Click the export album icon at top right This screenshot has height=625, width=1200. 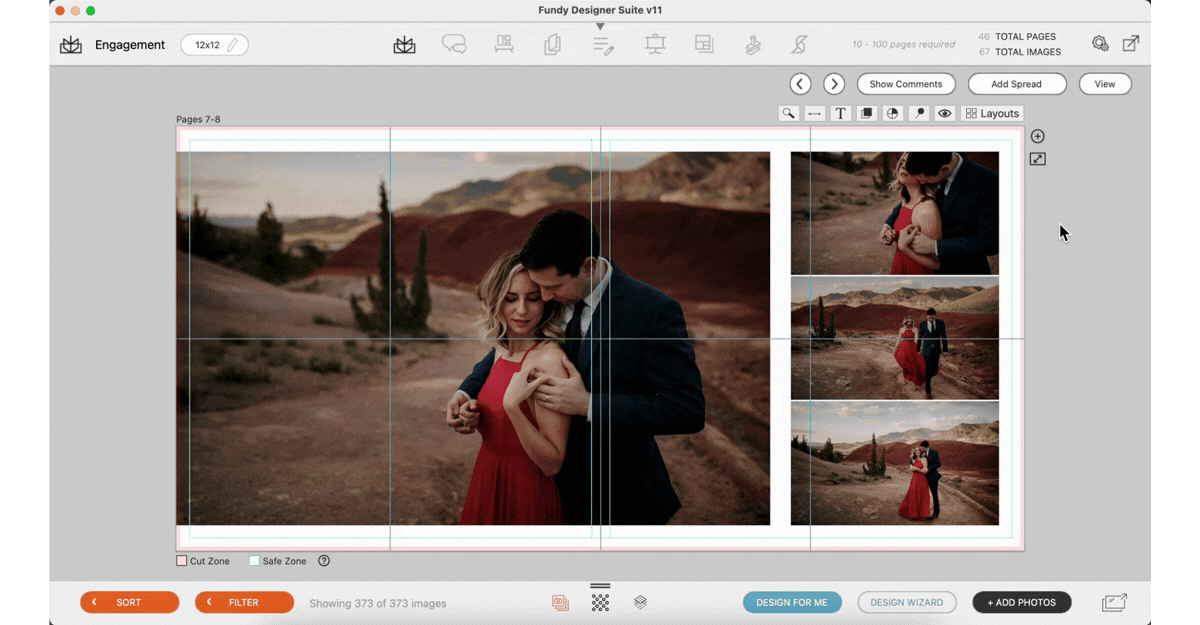[x=1131, y=44]
